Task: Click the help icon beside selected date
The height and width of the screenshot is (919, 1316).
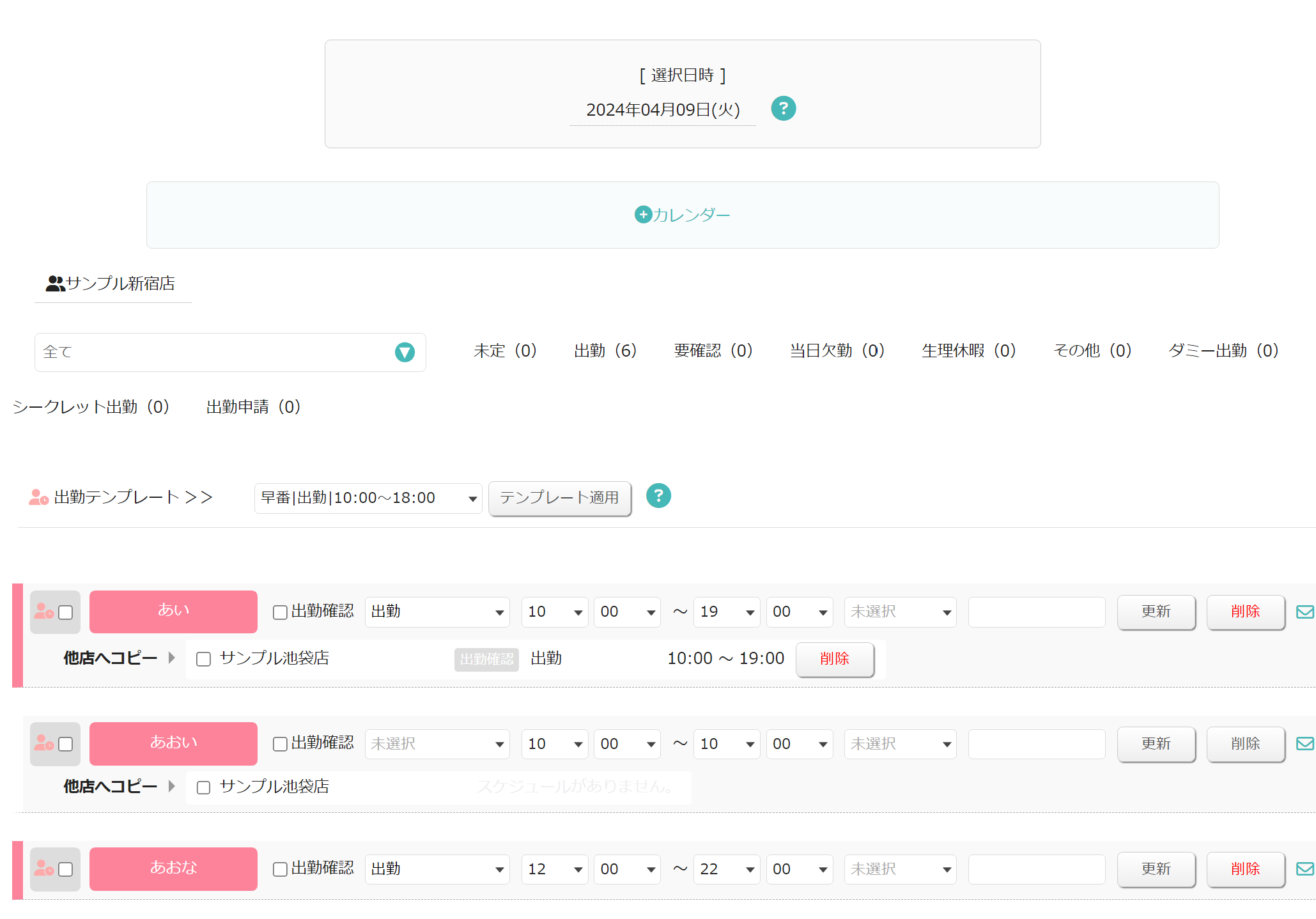Action: 783,109
